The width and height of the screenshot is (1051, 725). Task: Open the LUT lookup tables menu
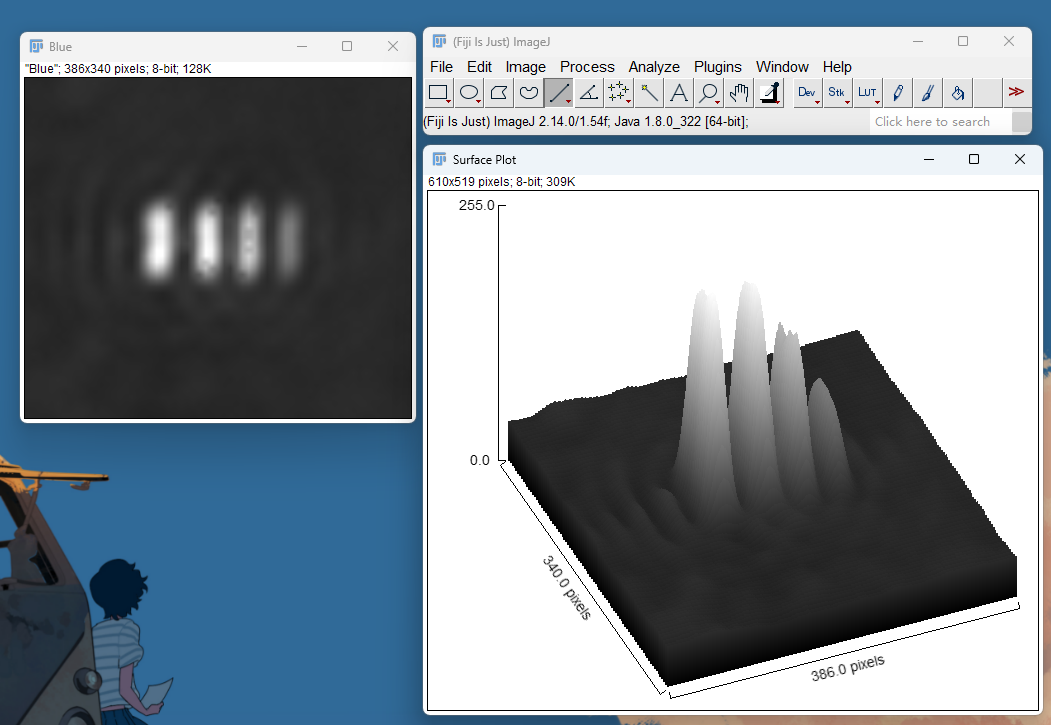point(868,92)
